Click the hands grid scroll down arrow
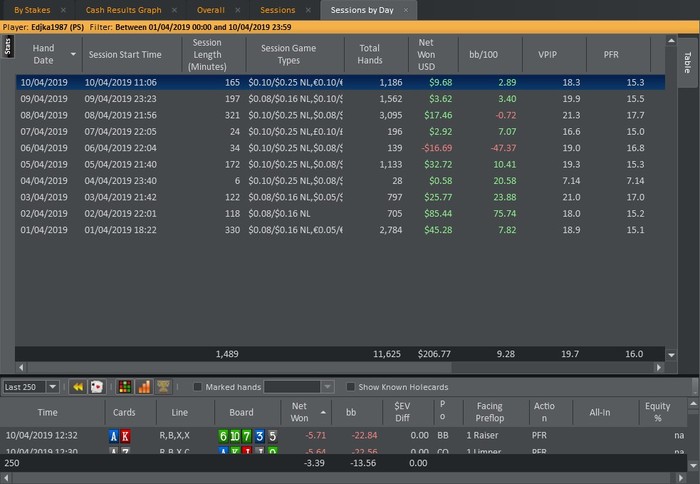This screenshot has height=484, width=700. tap(693, 466)
